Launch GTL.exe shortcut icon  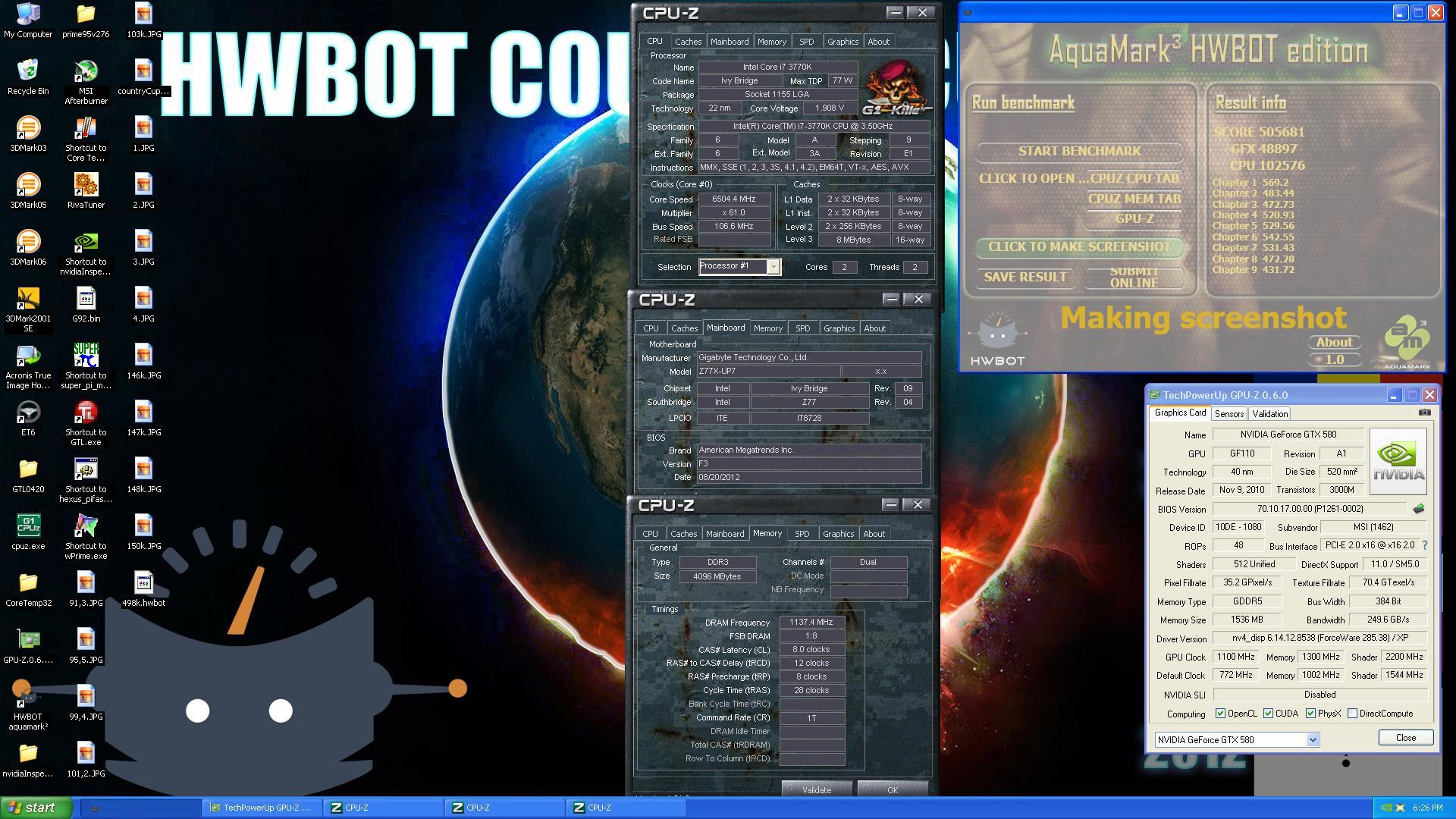pos(86,423)
